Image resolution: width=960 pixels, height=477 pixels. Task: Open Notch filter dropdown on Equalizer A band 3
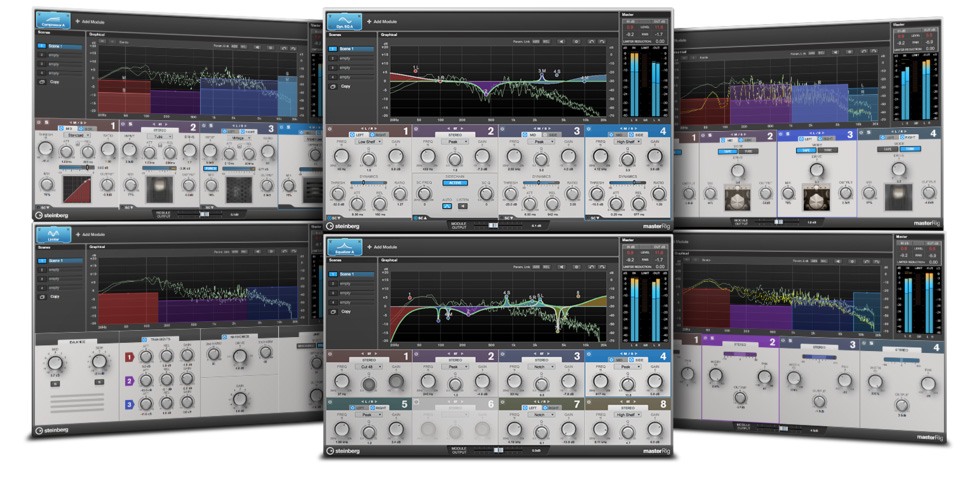[x=541, y=367]
